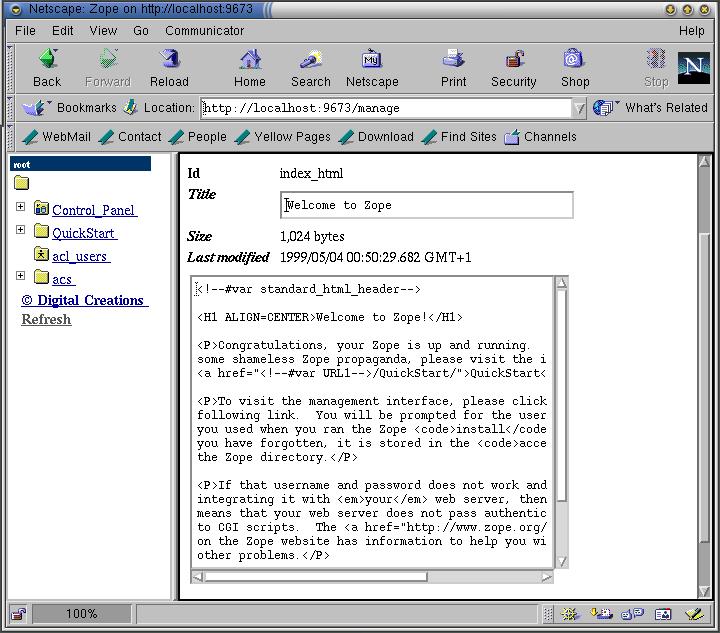
Task: Open the My Netscape toolbar icon
Action: tap(371, 59)
